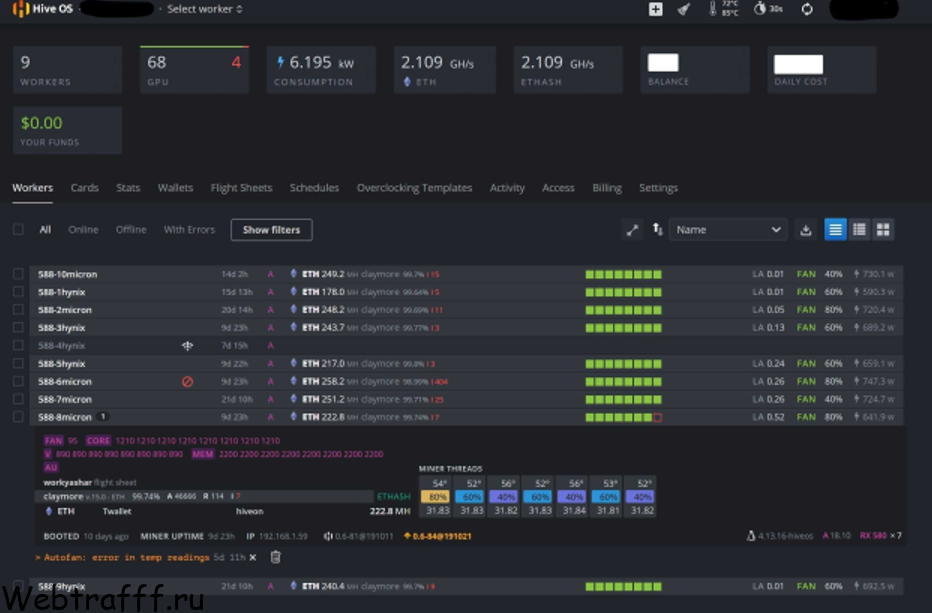Collapse the 588-8micron worker row
The image size is (932, 613).
tap(467, 417)
